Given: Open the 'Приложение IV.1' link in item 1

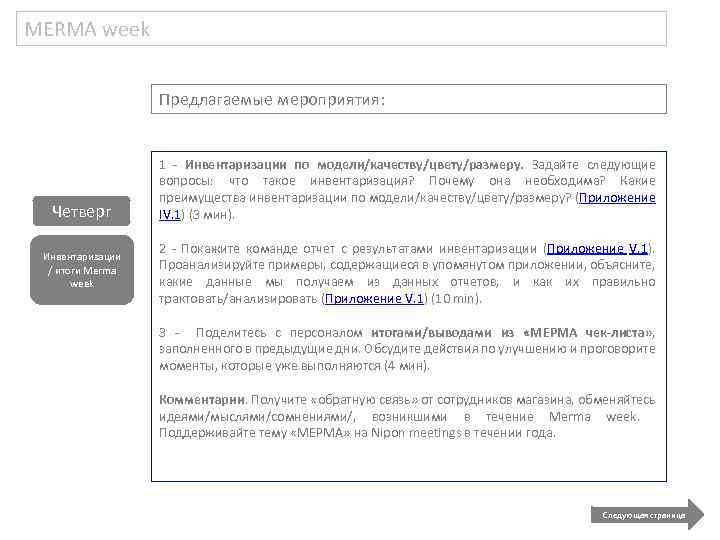Looking at the screenshot, I should (x=617, y=198).
